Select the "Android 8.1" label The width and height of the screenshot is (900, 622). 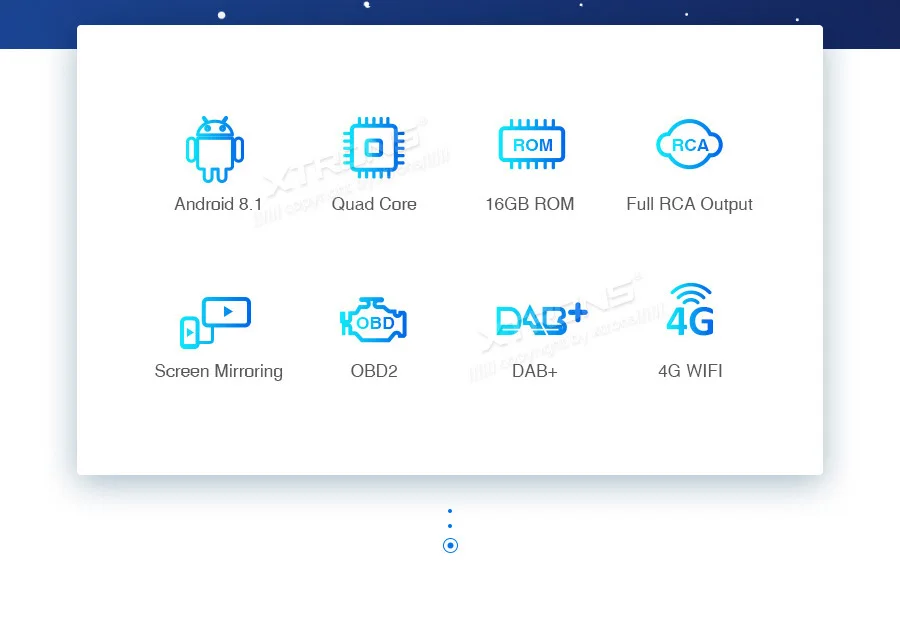point(218,204)
